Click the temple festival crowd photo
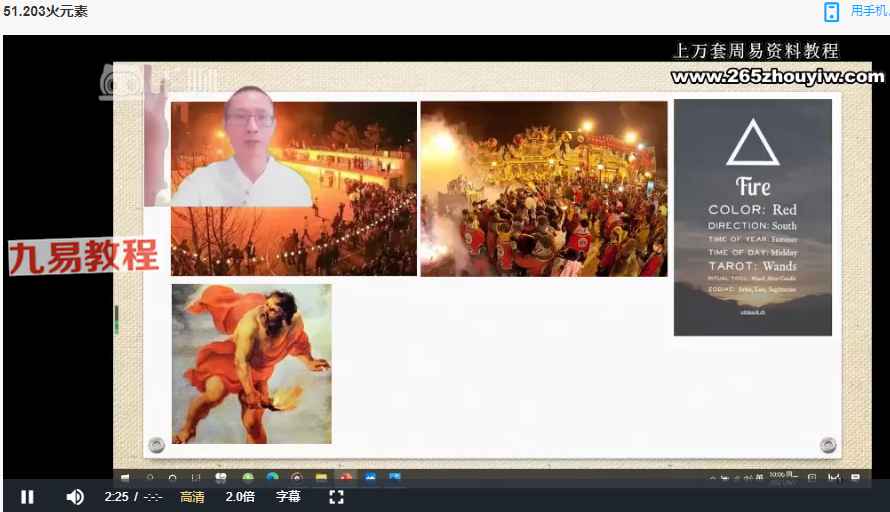 [x=543, y=188]
